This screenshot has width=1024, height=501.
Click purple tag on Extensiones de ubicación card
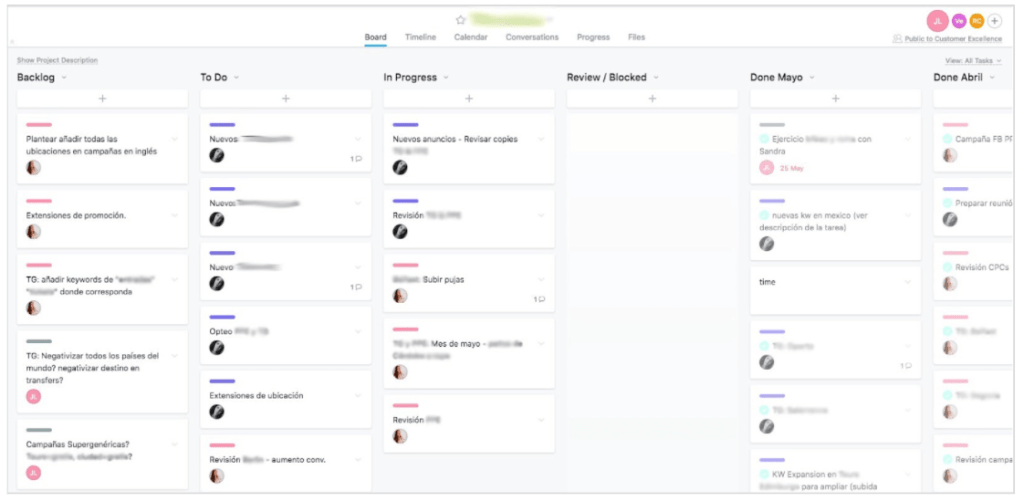(x=222, y=381)
